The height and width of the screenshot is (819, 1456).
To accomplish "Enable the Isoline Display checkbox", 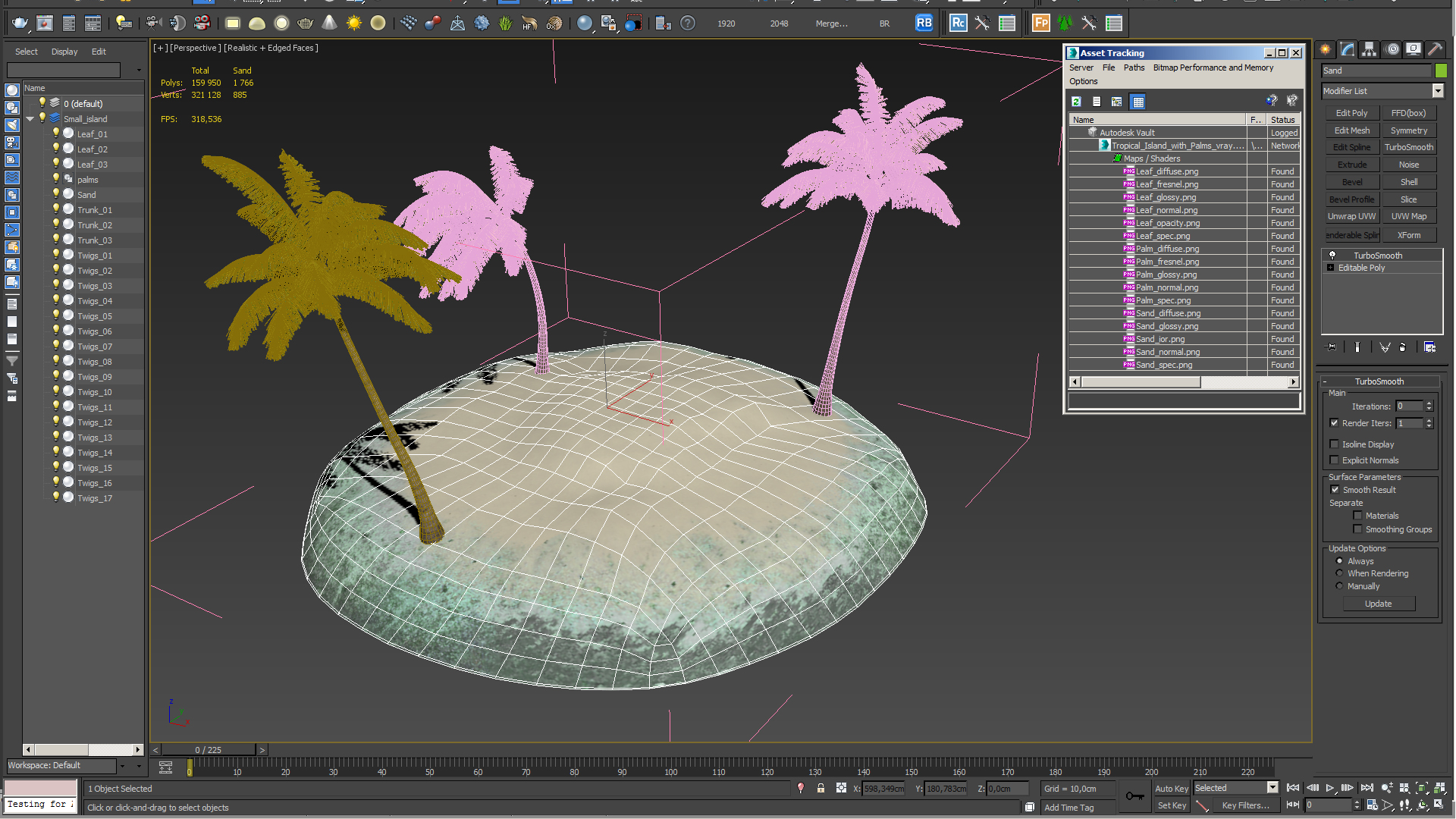I will point(1335,444).
